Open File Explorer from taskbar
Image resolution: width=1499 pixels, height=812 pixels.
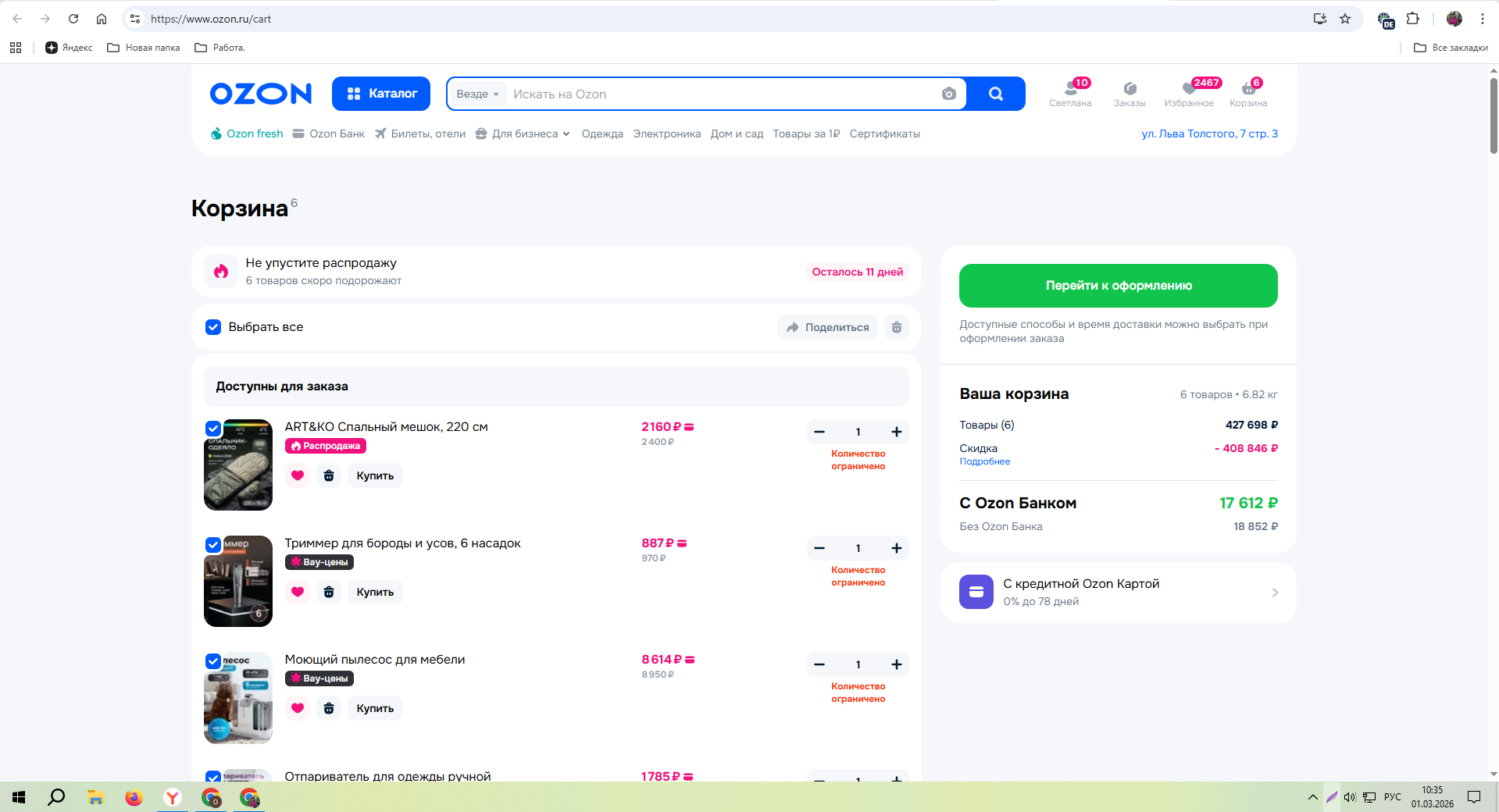pos(95,797)
